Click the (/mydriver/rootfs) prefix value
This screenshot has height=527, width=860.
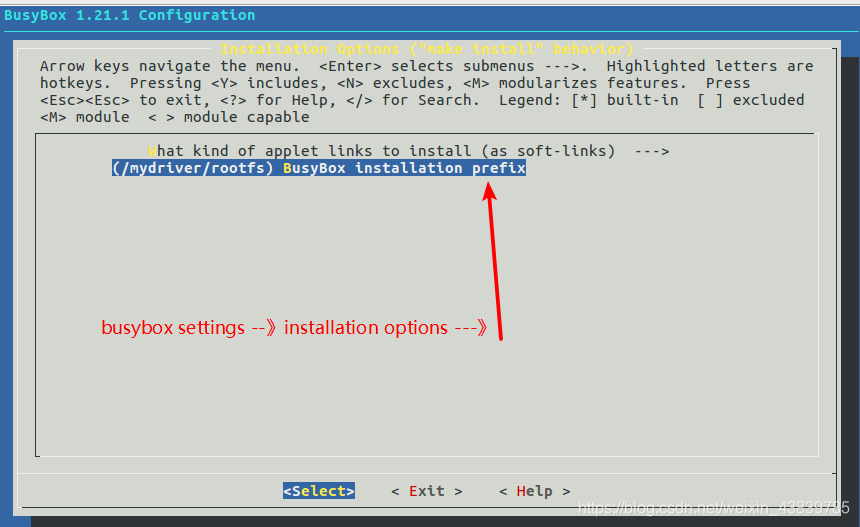(193, 168)
